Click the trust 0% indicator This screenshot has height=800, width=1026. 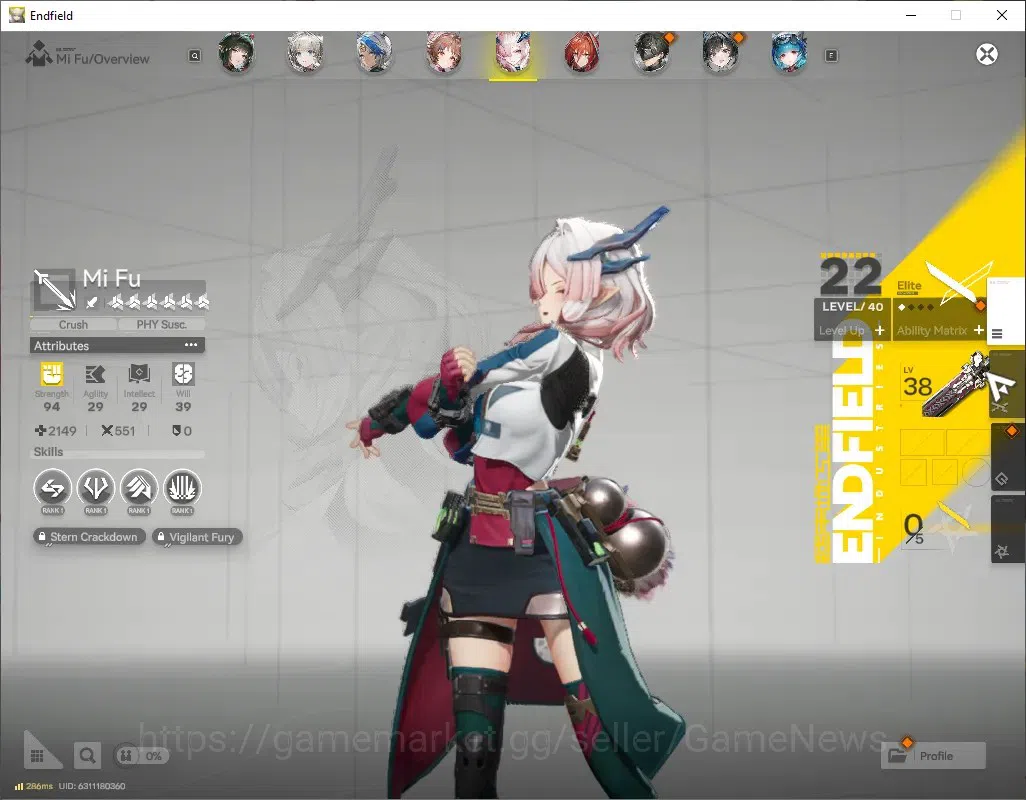point(142,756)
